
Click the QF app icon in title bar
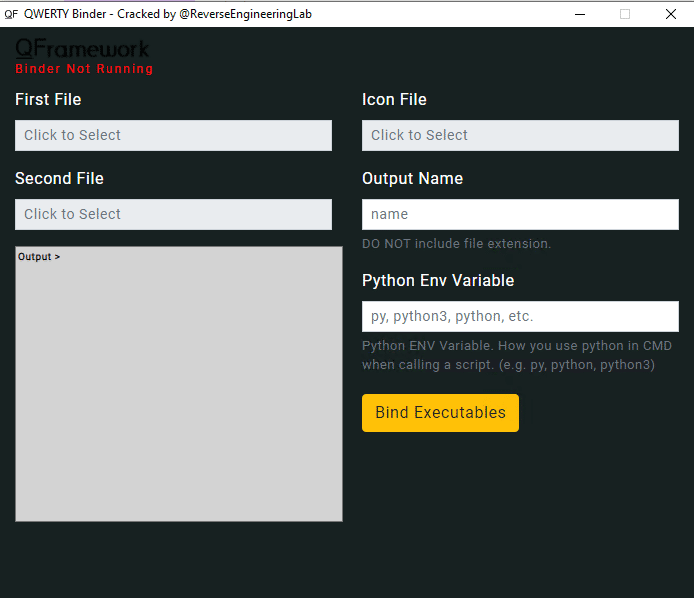[11, 14]
